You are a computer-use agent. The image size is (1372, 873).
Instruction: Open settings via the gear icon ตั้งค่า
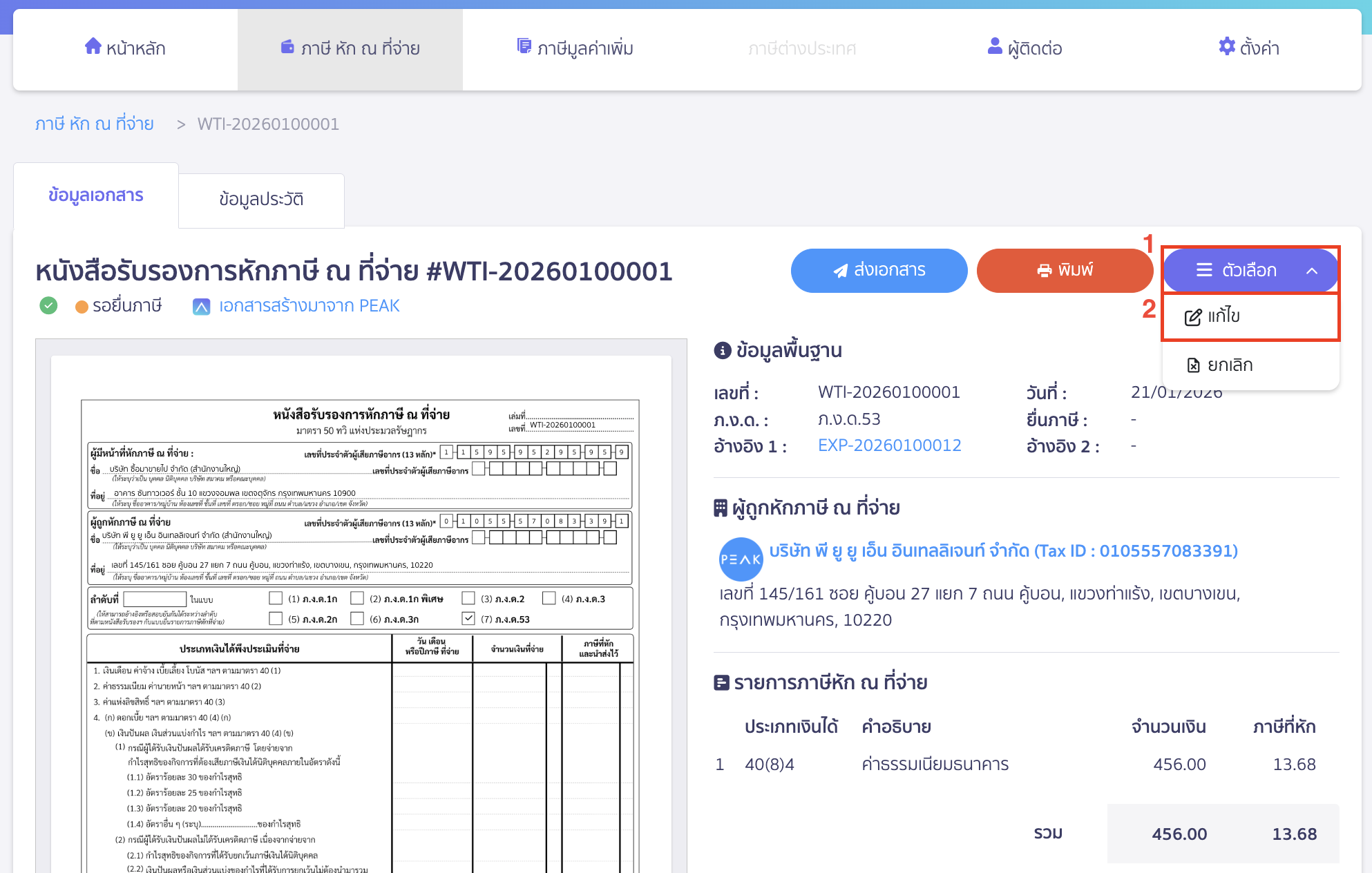1227,47
